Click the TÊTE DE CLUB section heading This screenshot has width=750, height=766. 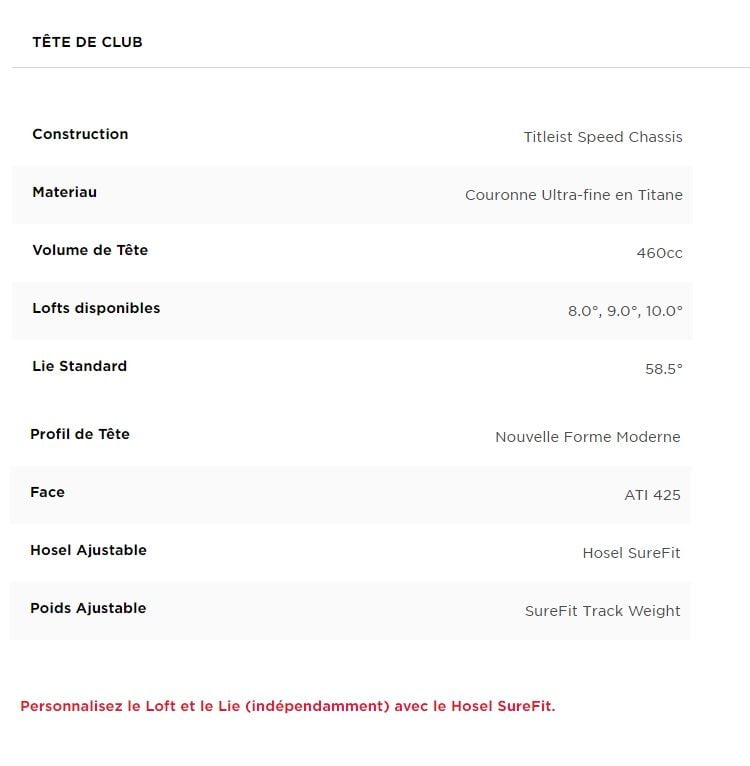coord(87,42)
